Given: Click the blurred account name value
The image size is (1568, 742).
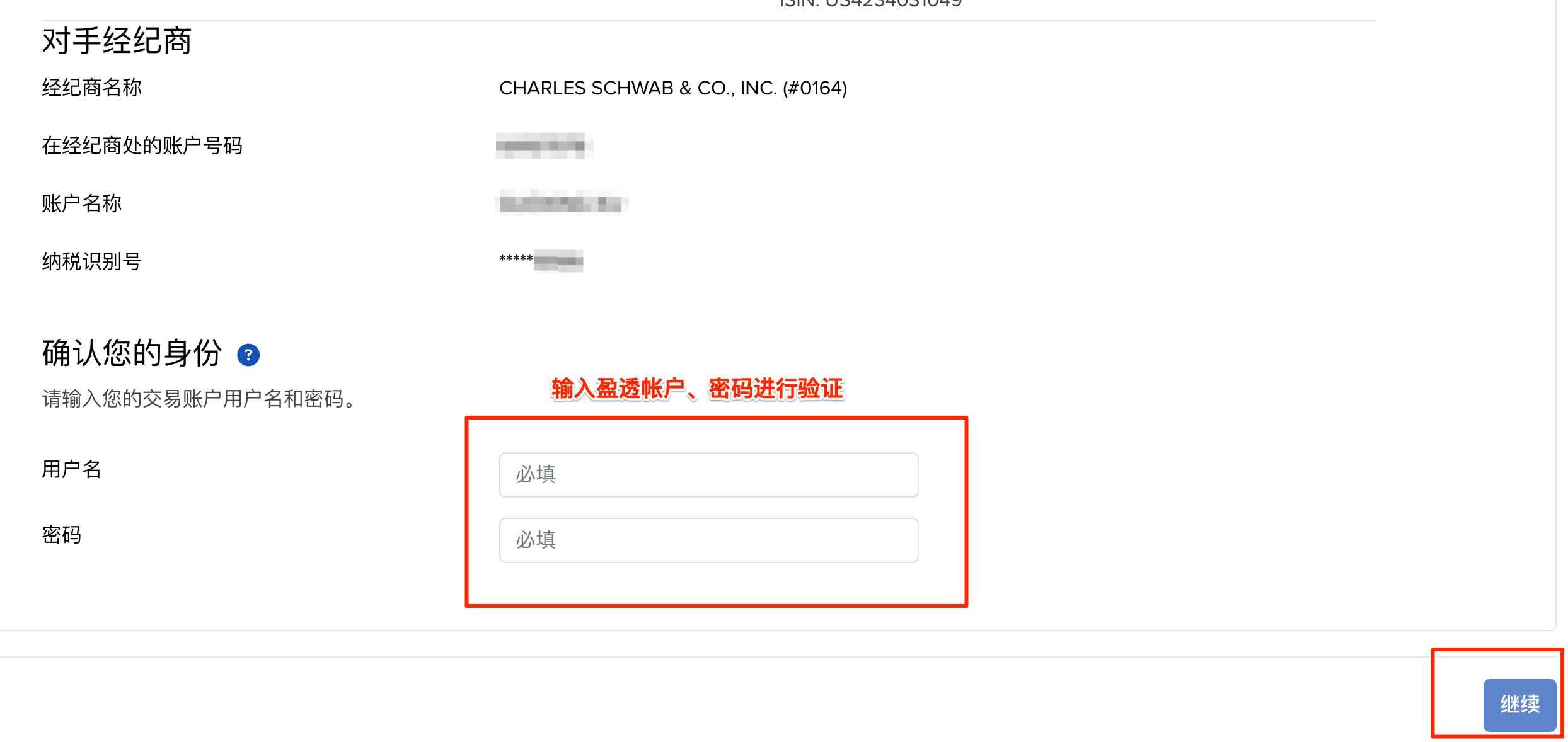Looking at the screenshot, I should [562, 203].
